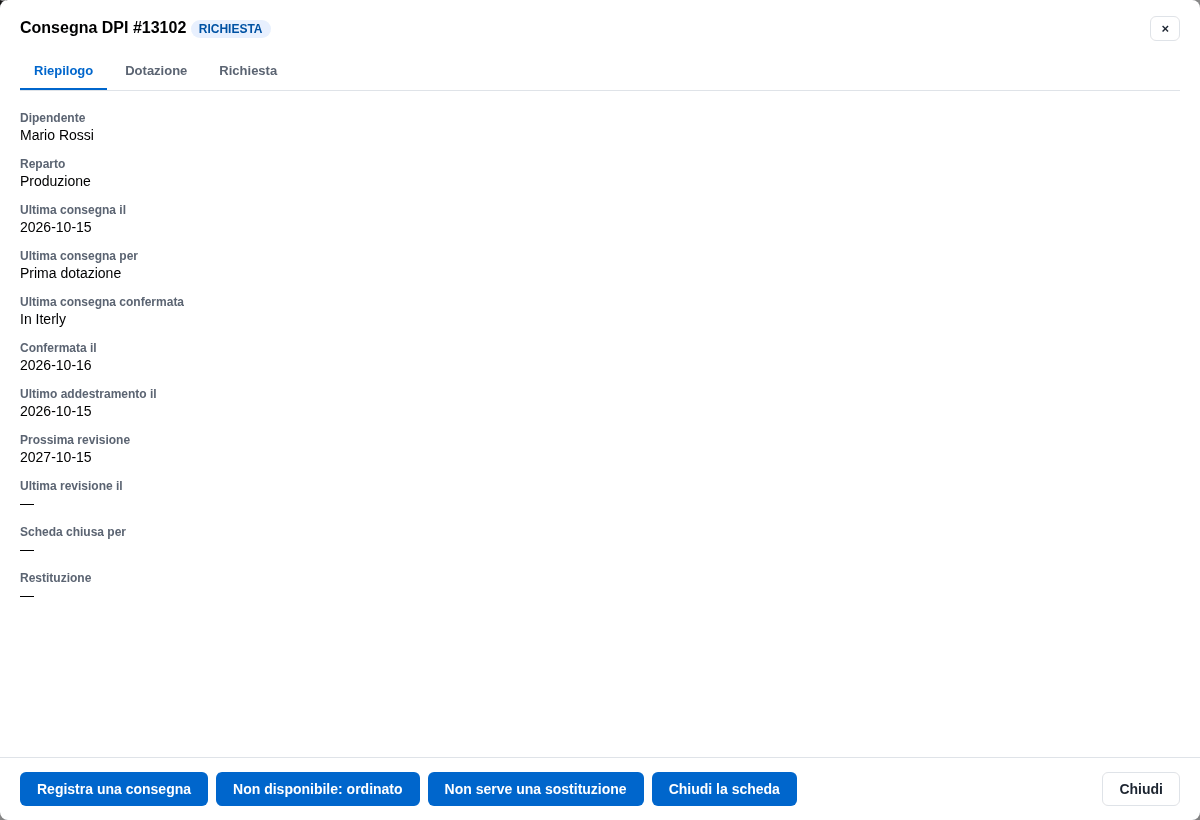Select the title Consegna DPI #13102

pos(103,28)
